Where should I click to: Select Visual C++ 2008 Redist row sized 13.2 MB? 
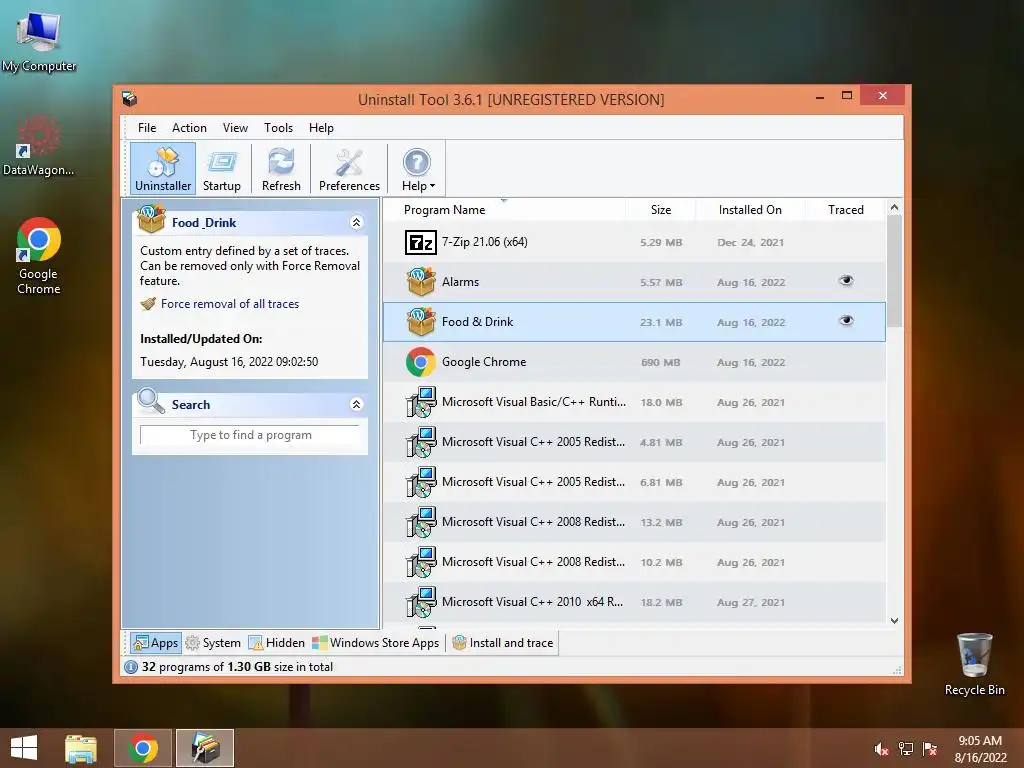(634, 522)
